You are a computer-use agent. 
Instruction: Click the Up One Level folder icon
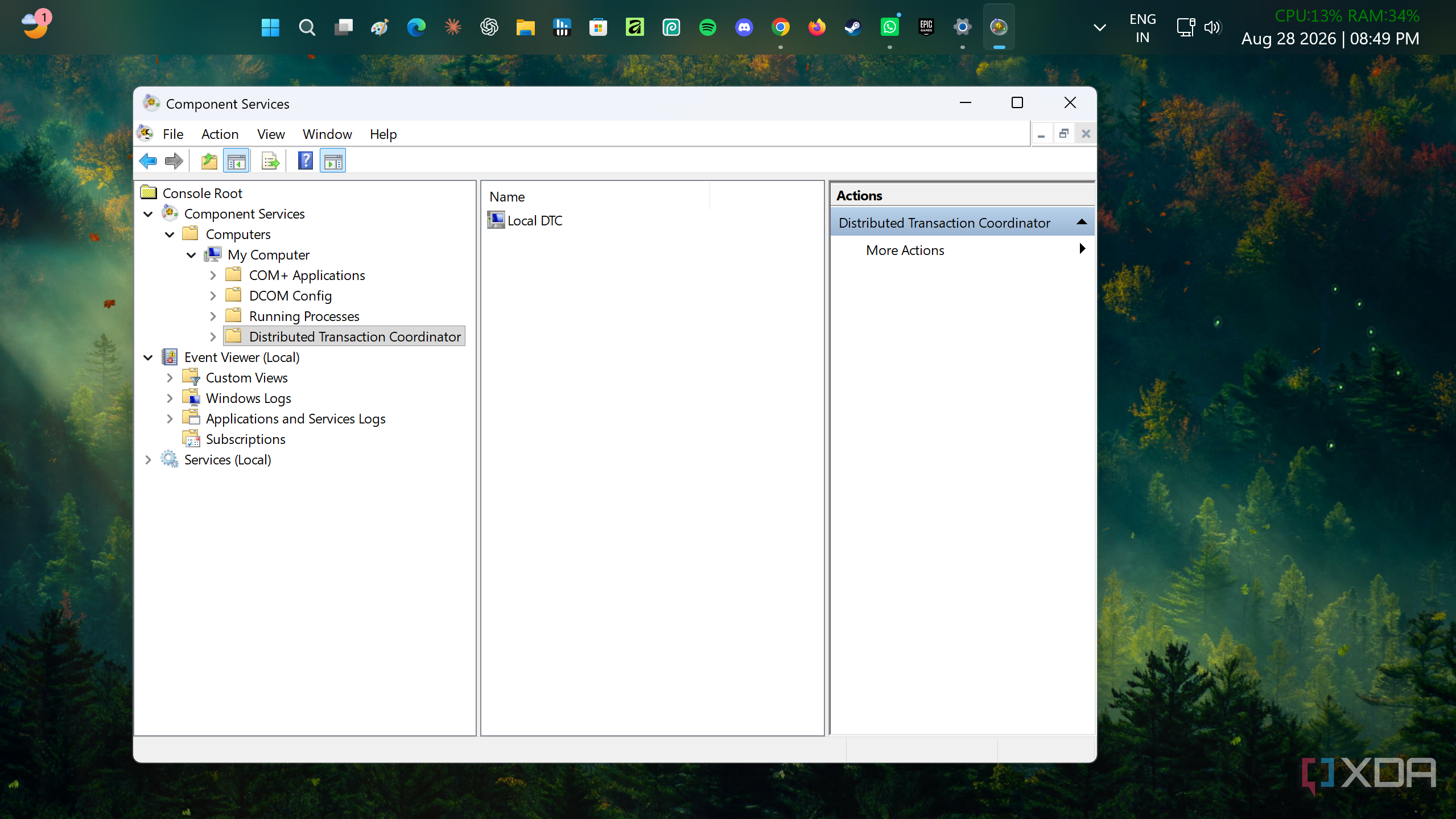pos(209,161)
